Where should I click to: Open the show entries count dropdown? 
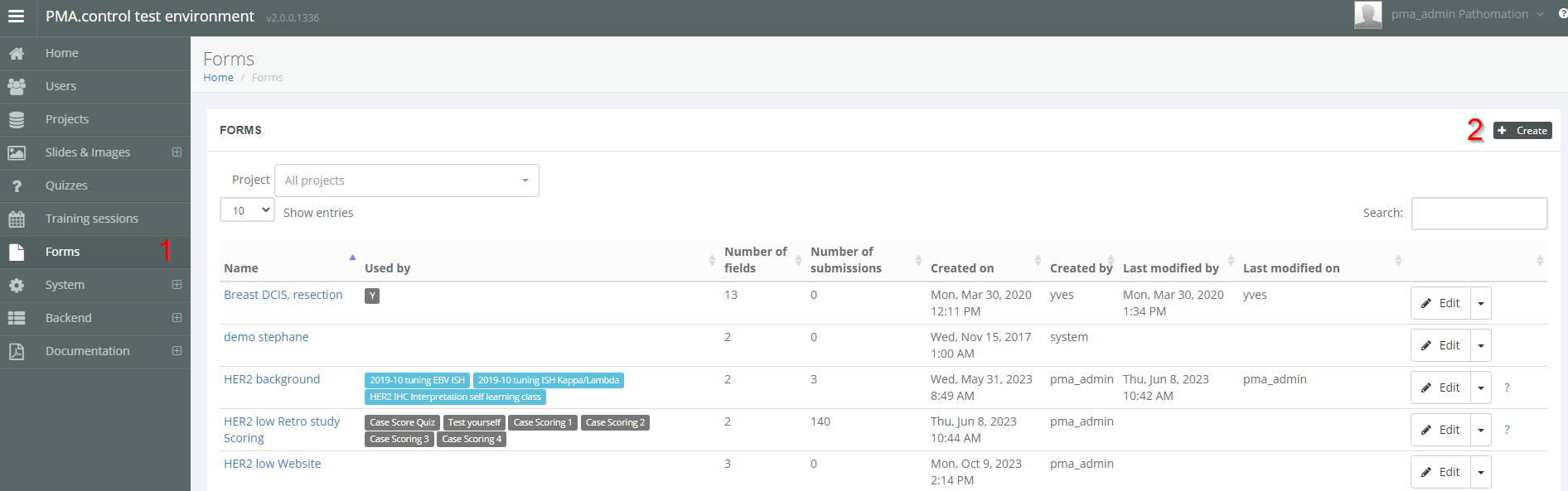(247, 210)
